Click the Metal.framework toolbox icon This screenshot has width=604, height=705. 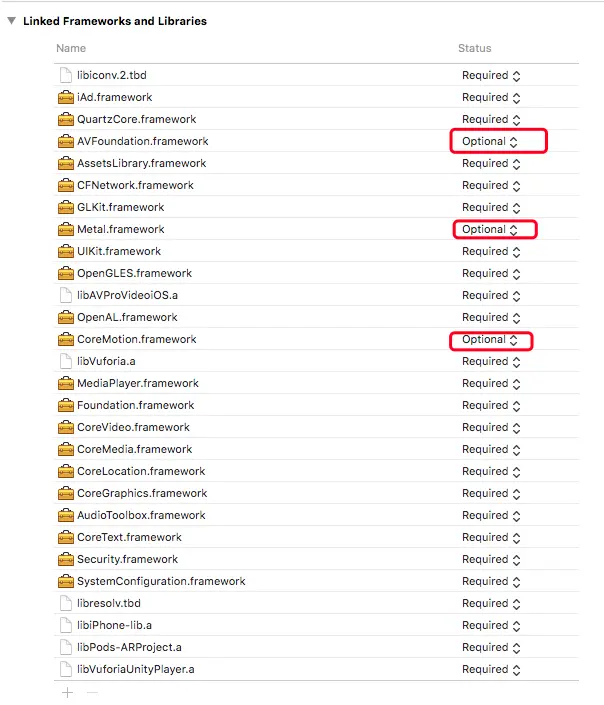coord(66,229)
